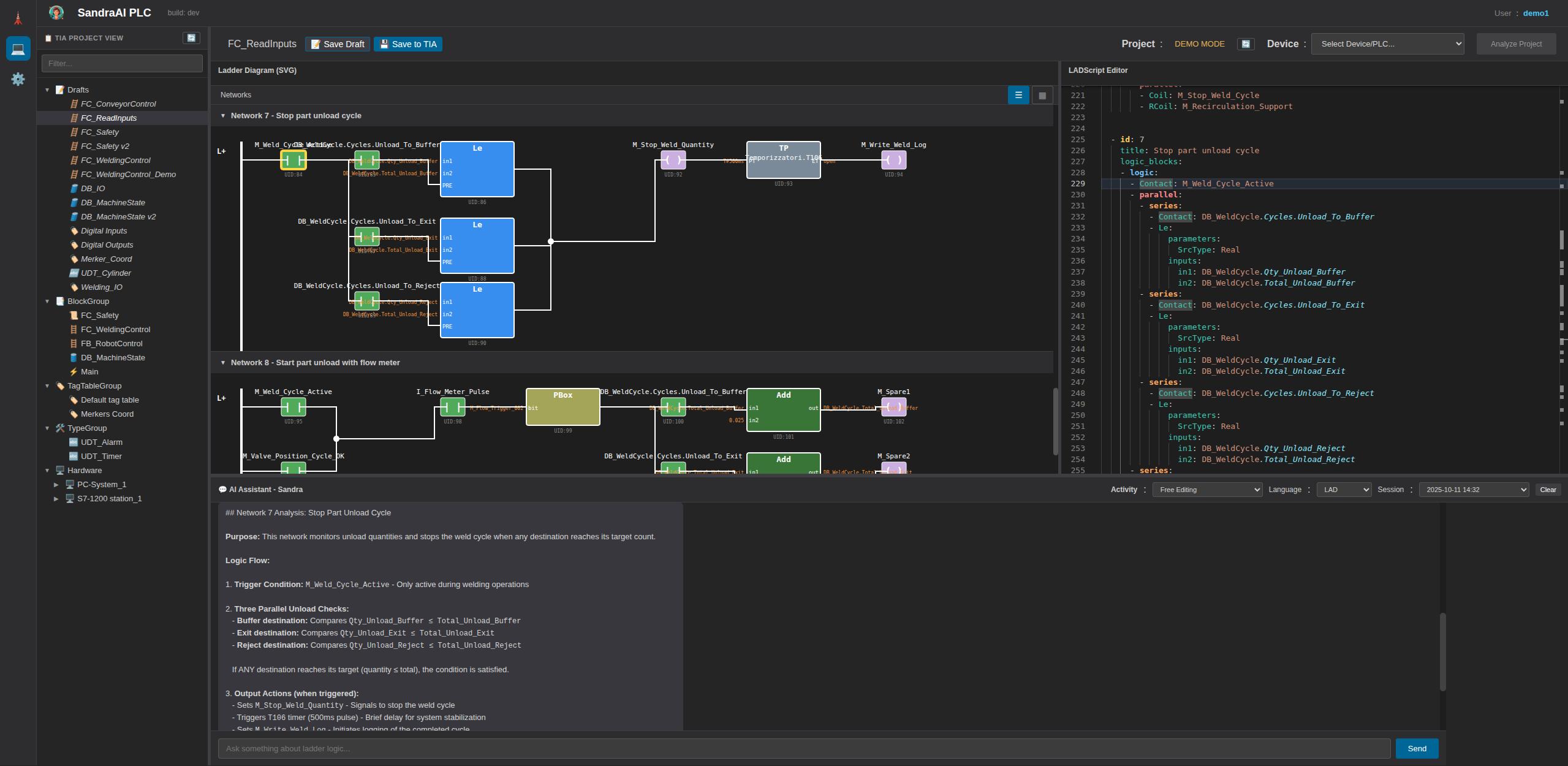Open the DB_IO data block in Drafts
This screenshot has width=1568, height=766.
(x=92, y=188)
